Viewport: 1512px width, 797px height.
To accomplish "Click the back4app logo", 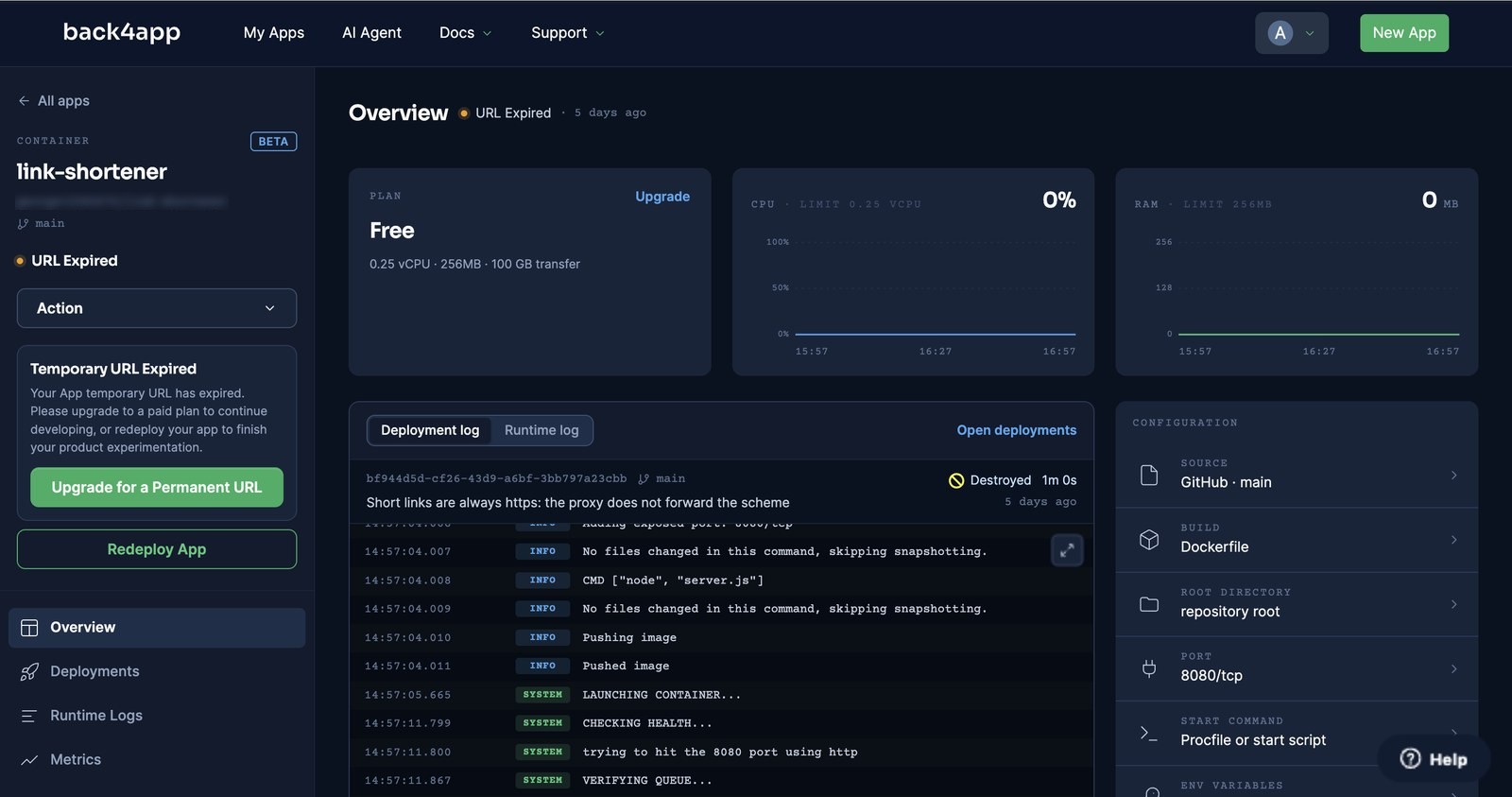I will [x=122, y=32].
